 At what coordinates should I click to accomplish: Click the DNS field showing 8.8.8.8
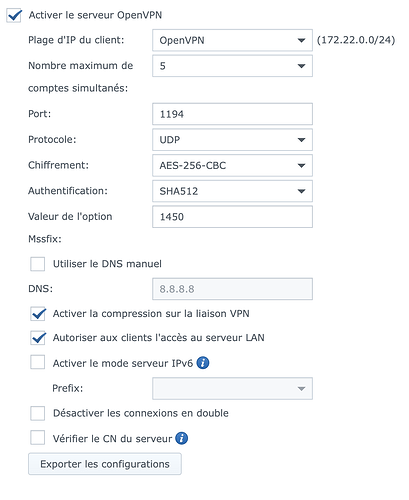[x=232, y=289]
